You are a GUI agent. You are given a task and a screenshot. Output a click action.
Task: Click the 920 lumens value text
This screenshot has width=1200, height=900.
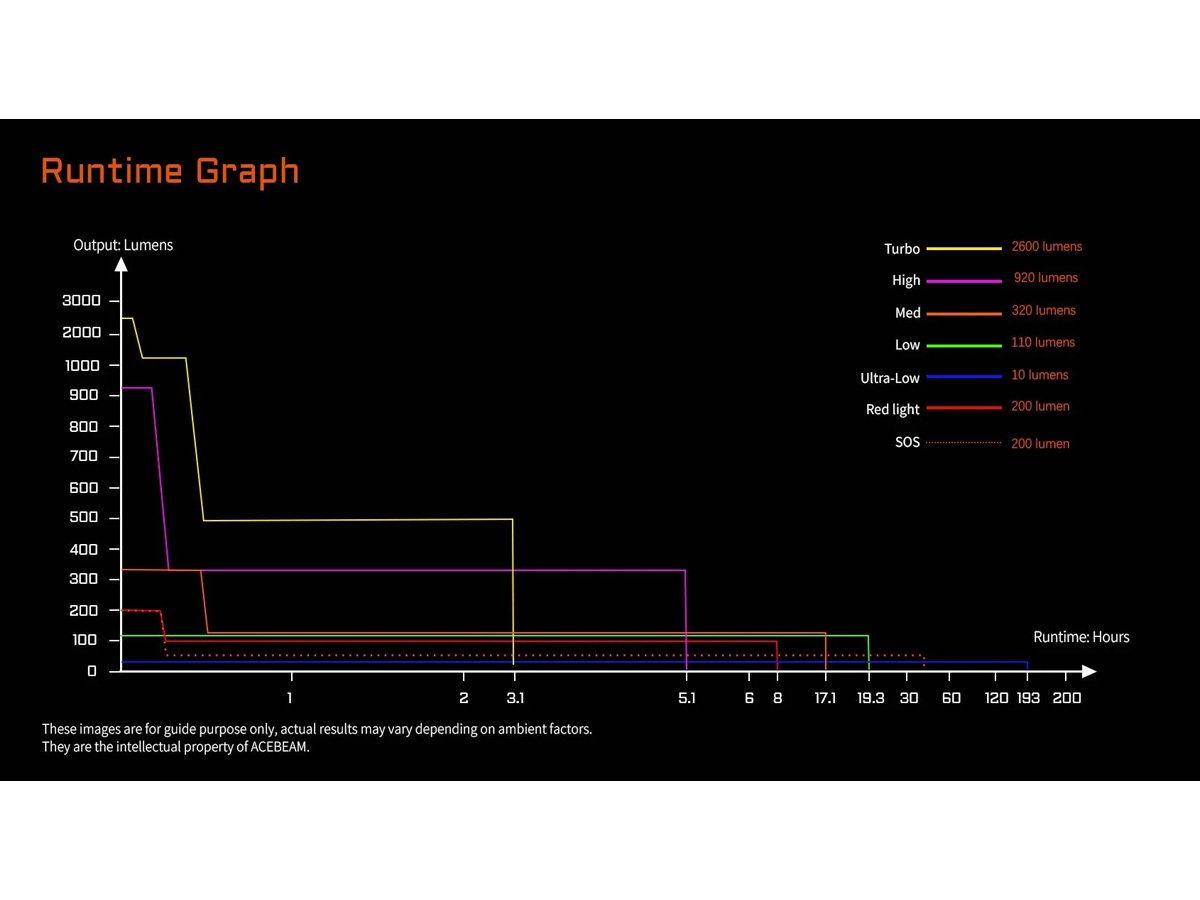coord(1046,278)
